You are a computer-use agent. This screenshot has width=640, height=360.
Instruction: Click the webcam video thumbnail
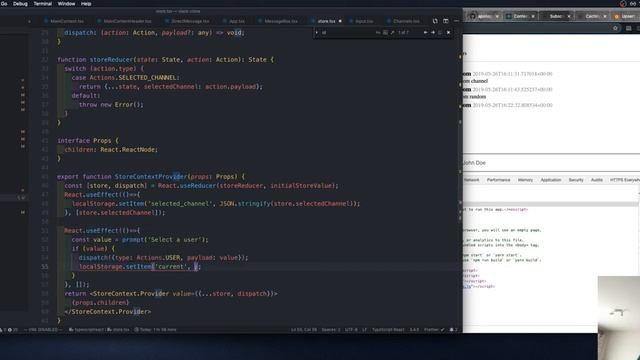click(619, 318)
